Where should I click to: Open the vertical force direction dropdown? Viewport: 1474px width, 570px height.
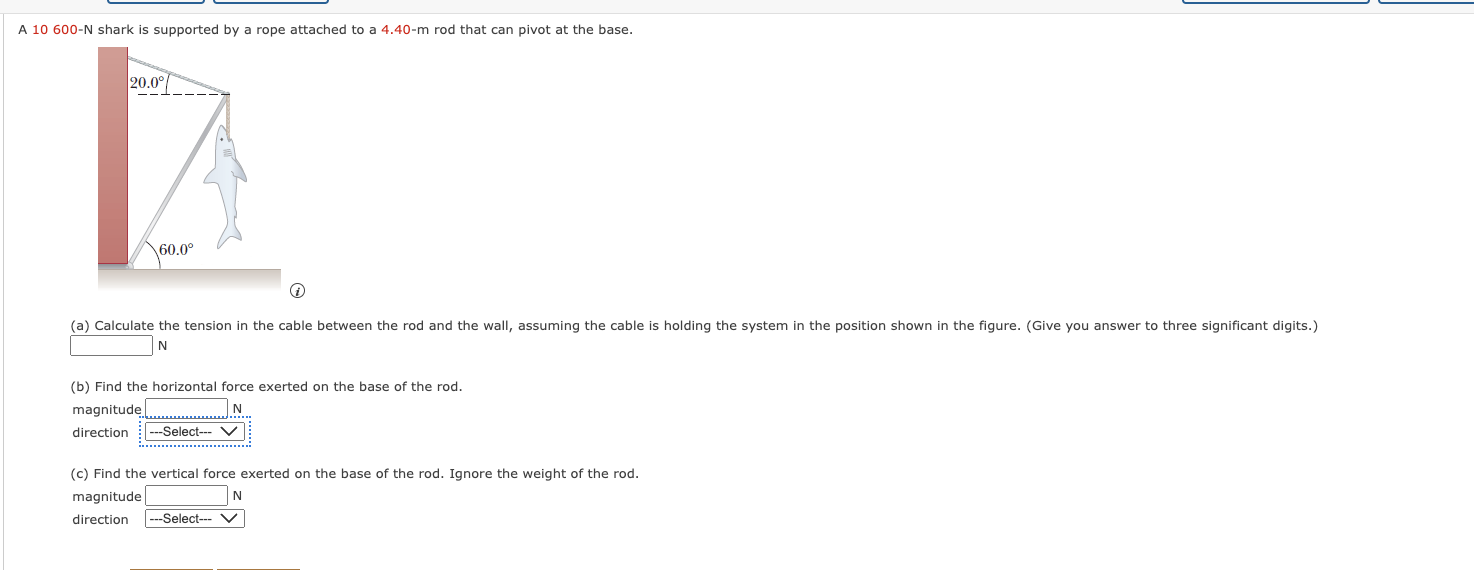tap(195, 519)
